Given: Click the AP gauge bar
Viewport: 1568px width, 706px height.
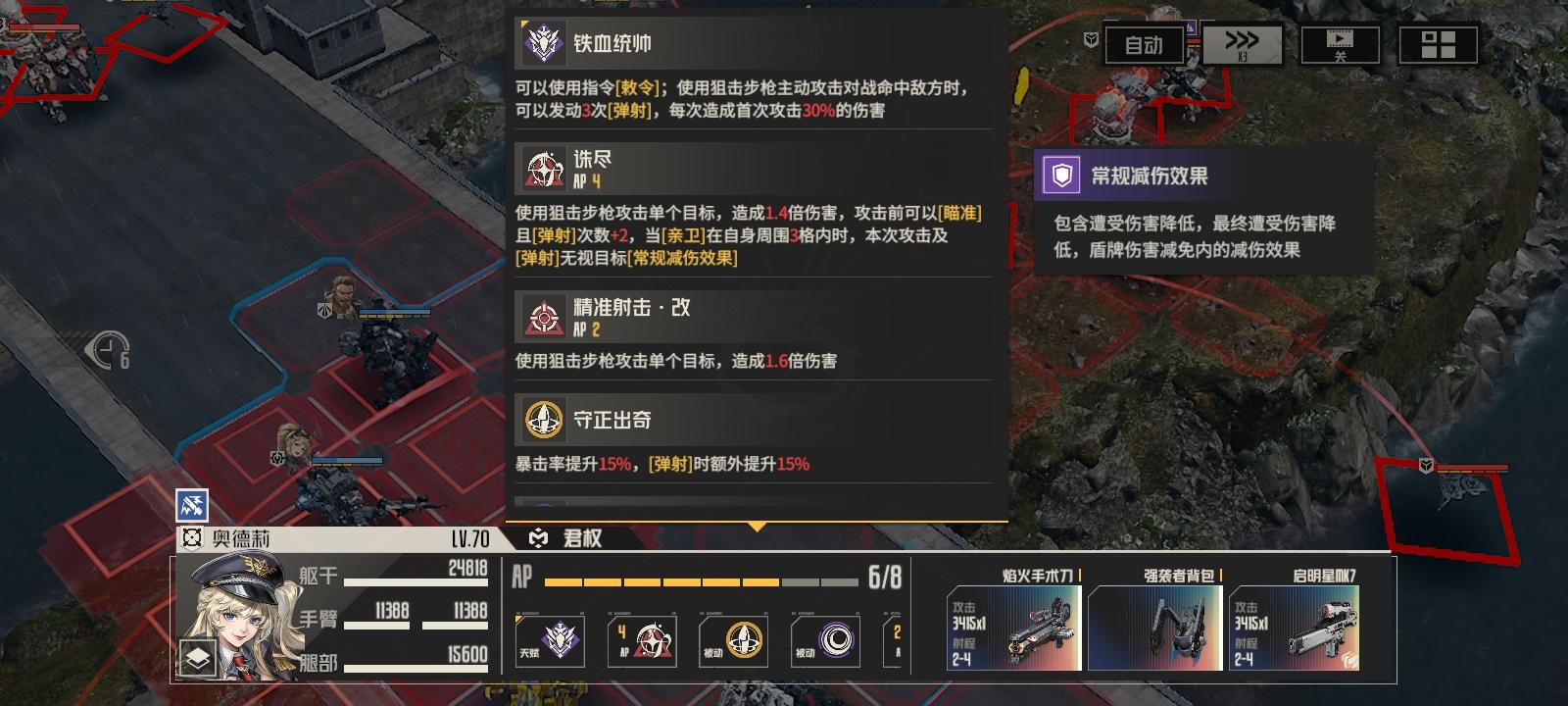Looking at the screenshot, I should pyautogui.click(x=701, y=581).
